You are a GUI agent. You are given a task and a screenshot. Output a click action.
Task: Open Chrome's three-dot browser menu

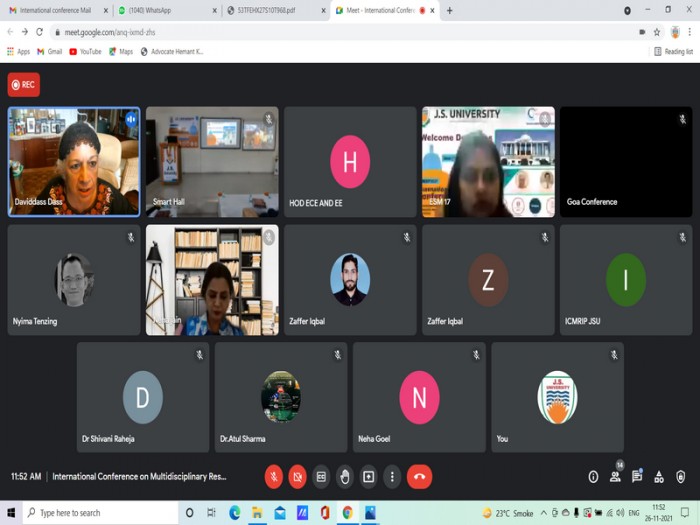[690, 32]
